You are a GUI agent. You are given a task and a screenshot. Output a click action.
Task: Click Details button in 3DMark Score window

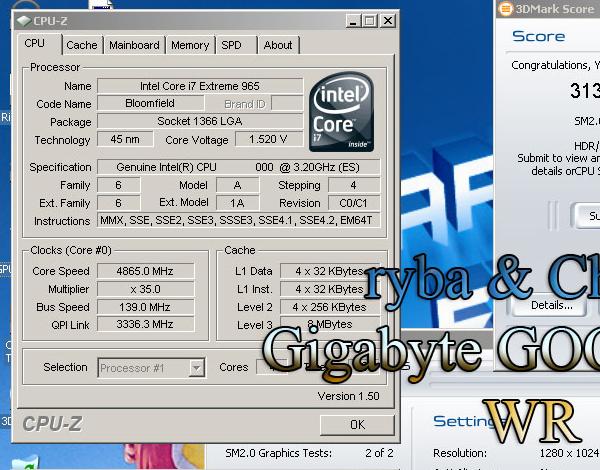click(549, 306)
